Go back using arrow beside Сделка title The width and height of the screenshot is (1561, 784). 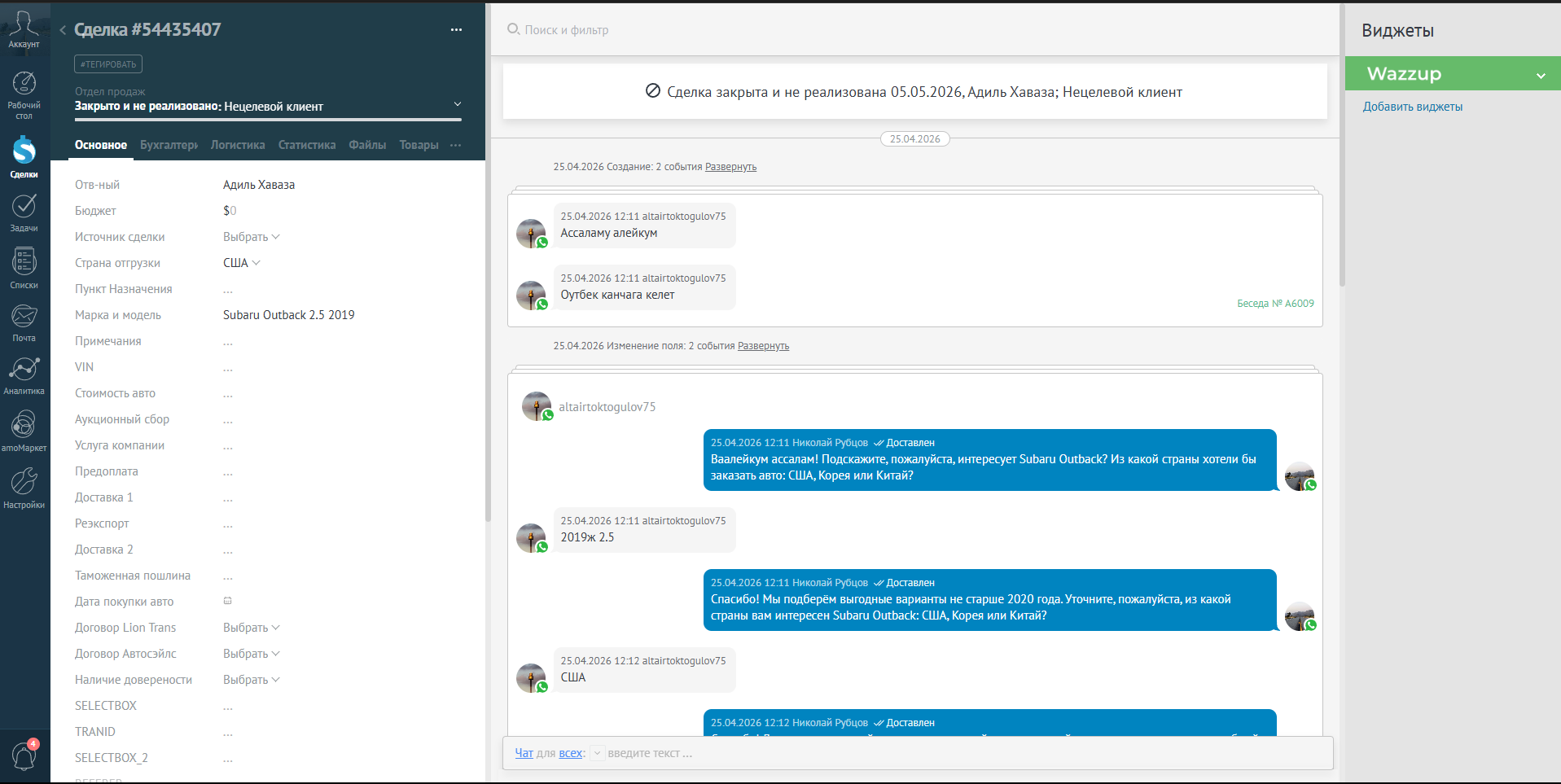(63, 30)
